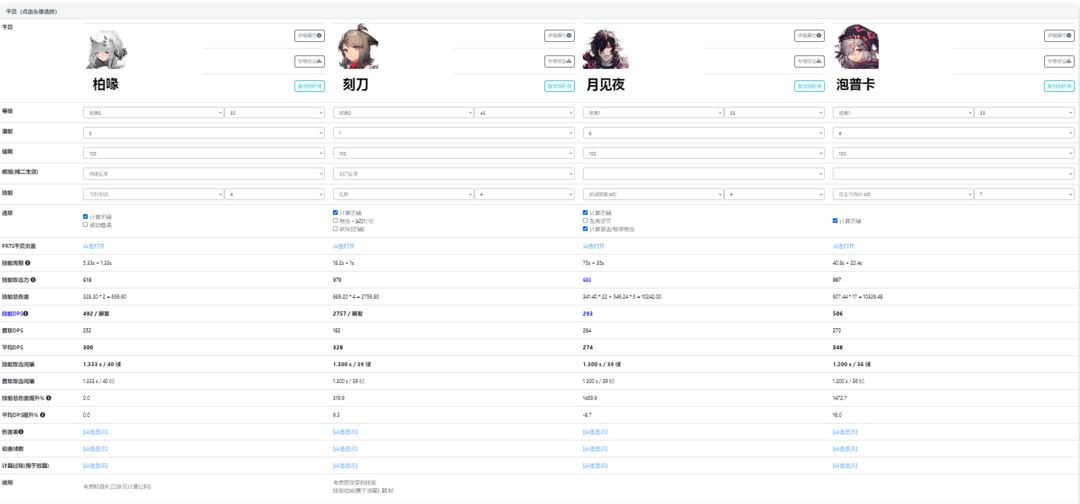The image size is (1080, 504).
Task: Open the level number dropdown for 泡普卡
Action: coord(1024,112)
